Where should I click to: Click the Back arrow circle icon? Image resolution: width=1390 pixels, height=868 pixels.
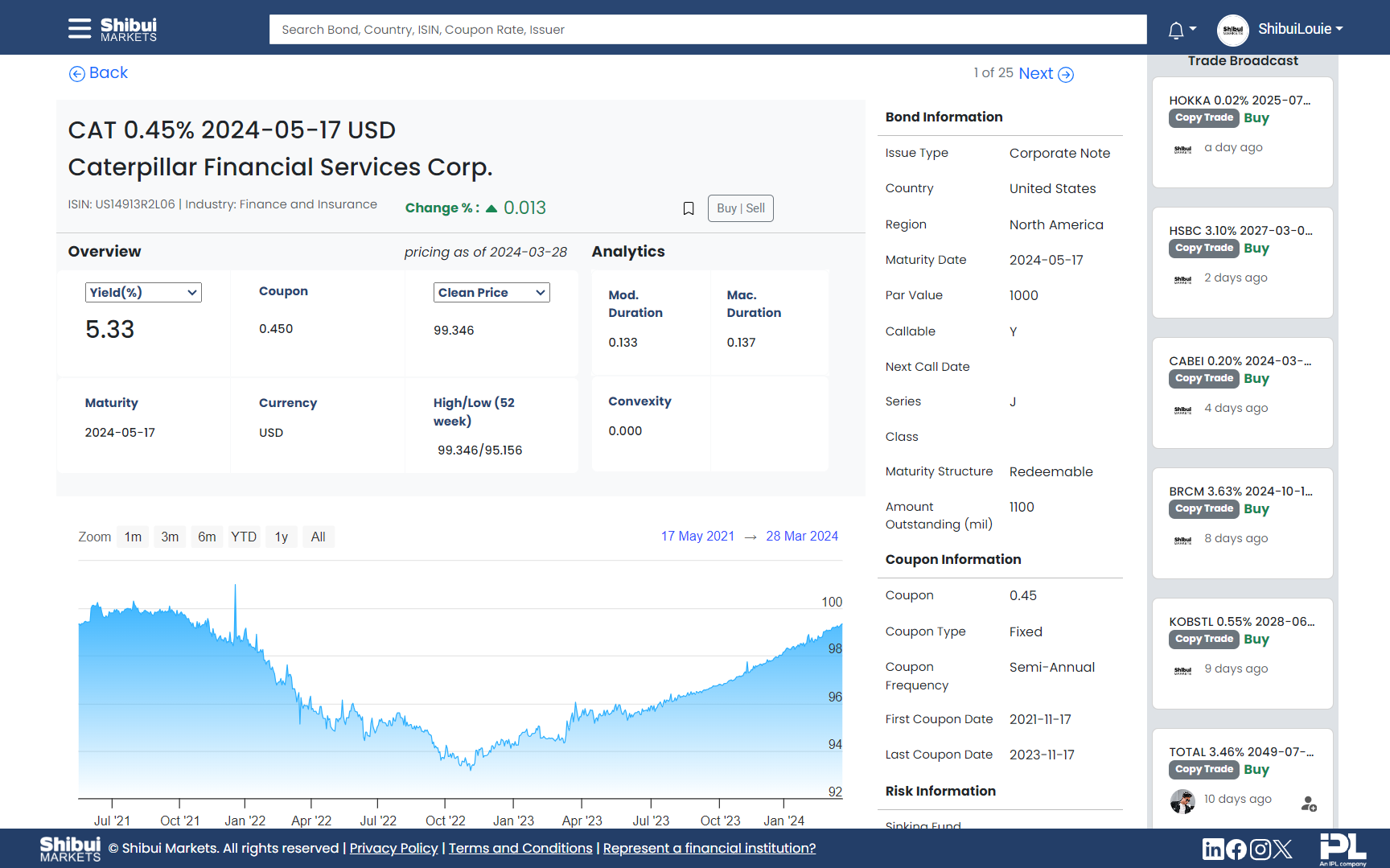click(77, 74)
